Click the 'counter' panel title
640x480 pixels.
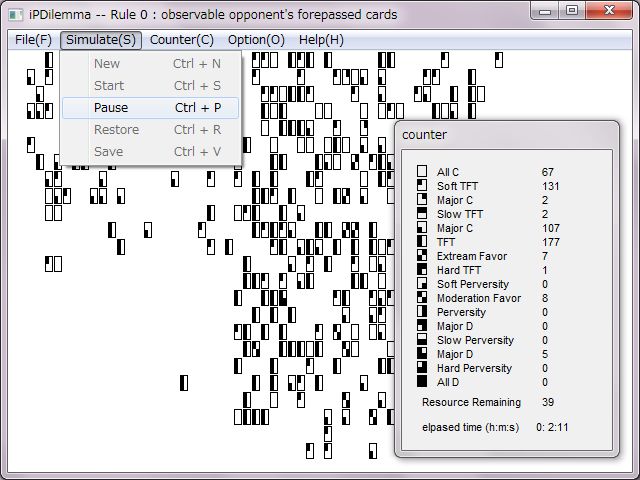point(424,135)
